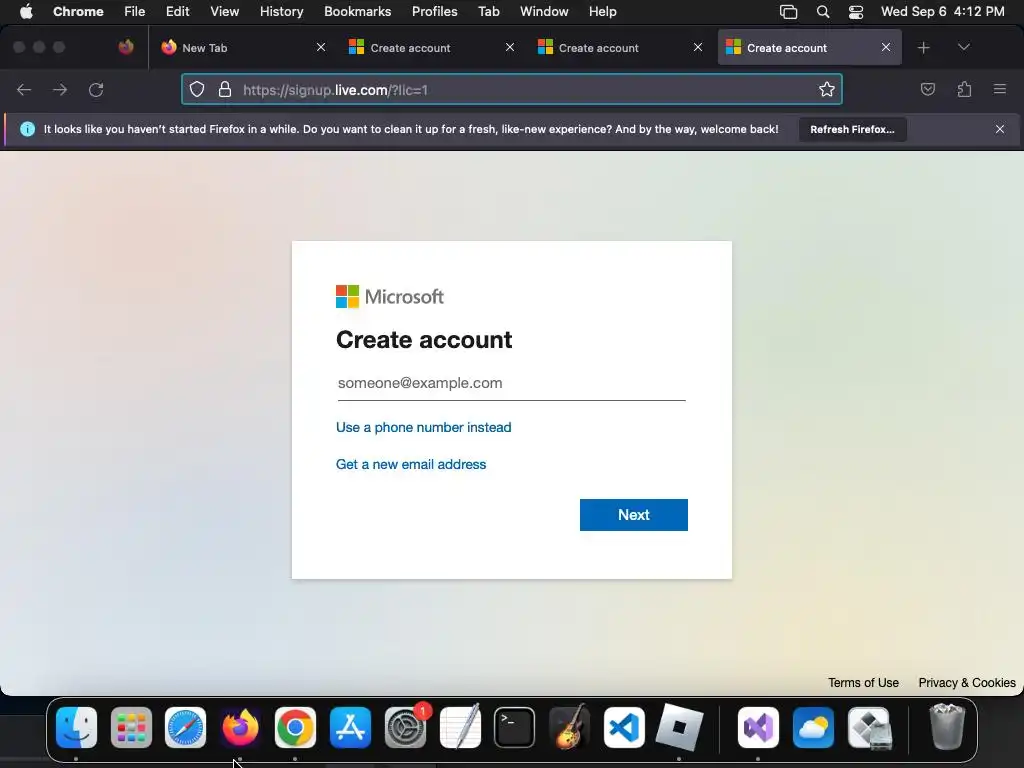Click Get a new email address
The width and height of the screenshot is (1024, 768).
click(x=411, y=464)
